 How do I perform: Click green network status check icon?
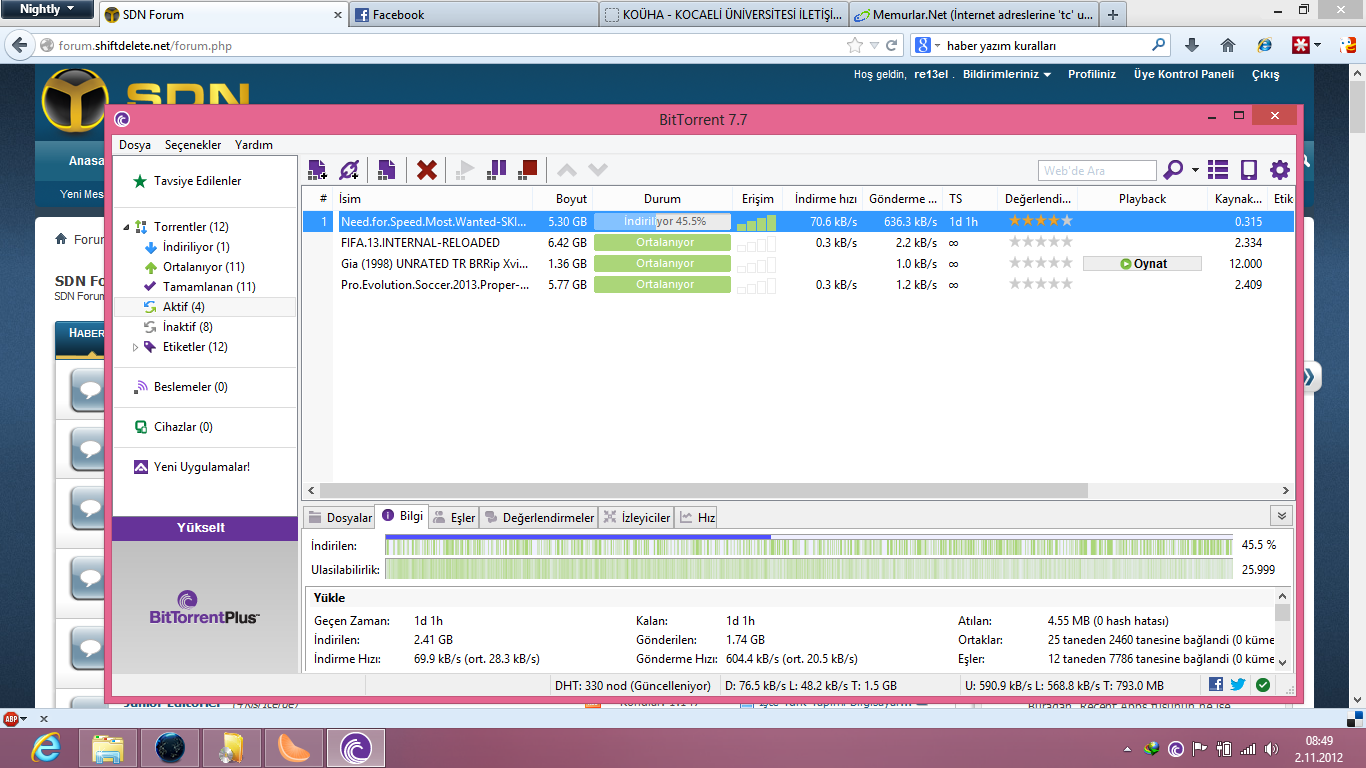coord(1263,685)
